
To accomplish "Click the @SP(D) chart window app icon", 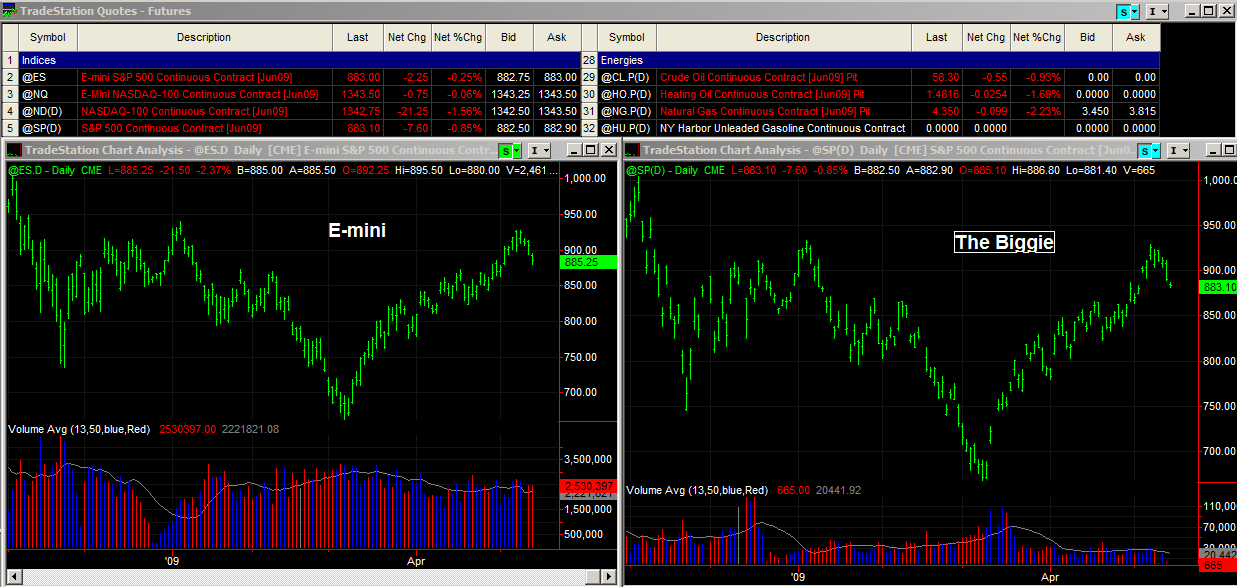I will coord(632,150).
